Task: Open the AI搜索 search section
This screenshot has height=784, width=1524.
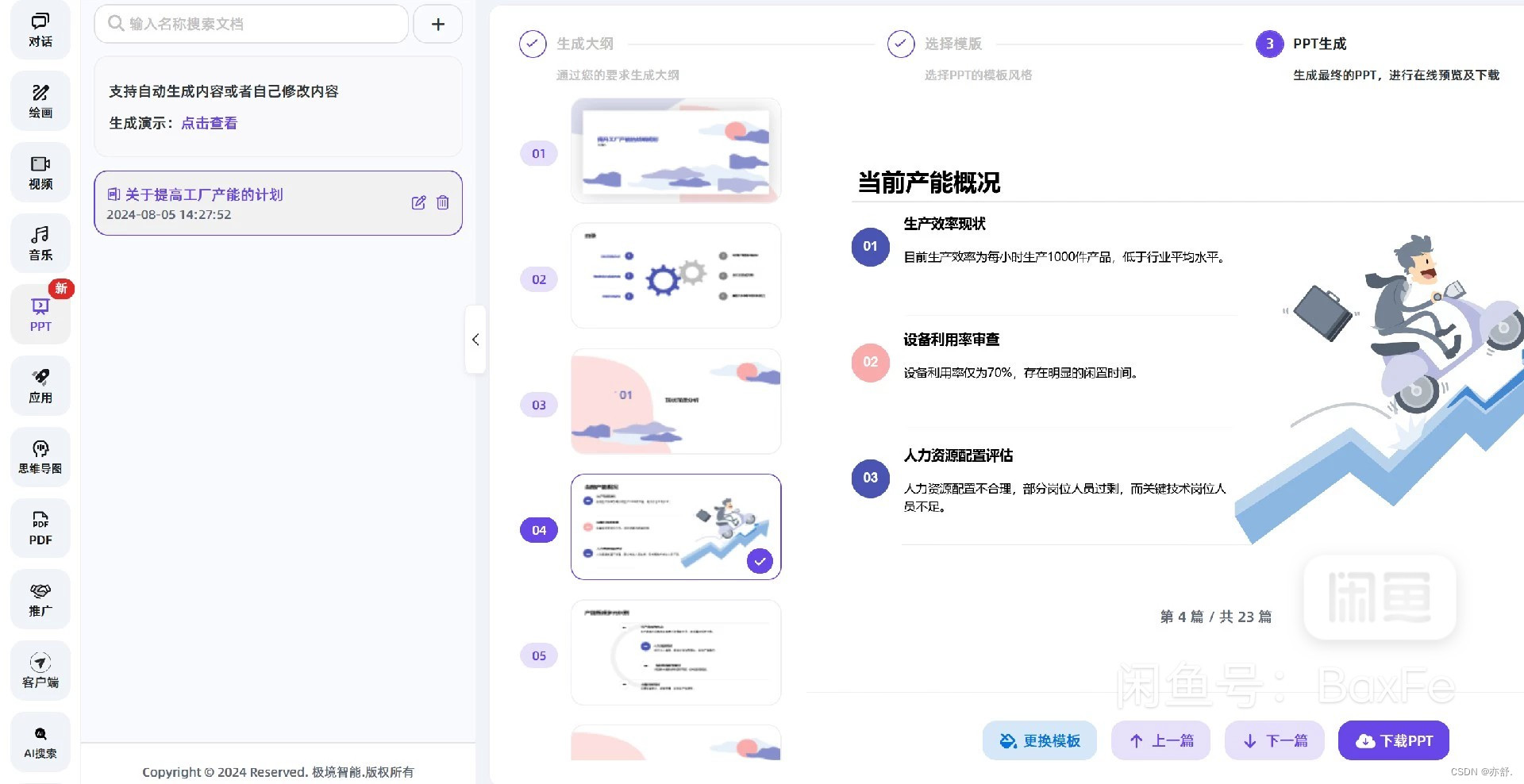Action: (x=40, y=742)
